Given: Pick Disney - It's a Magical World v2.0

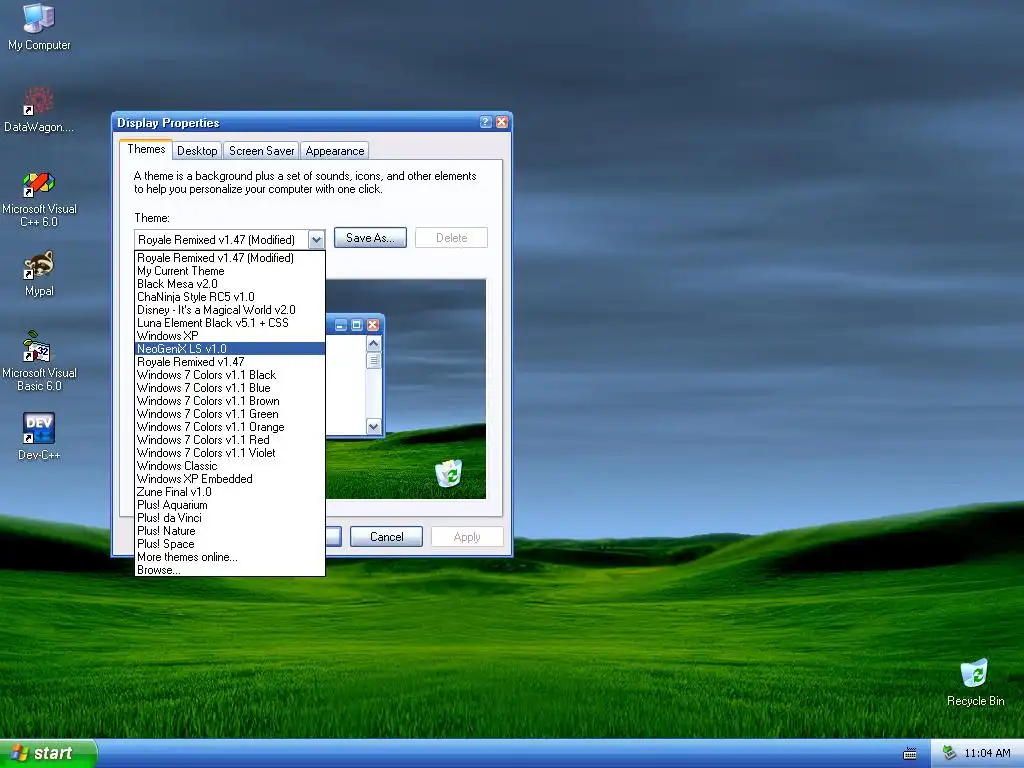Looking at the screenshot, I should point(230,310).
